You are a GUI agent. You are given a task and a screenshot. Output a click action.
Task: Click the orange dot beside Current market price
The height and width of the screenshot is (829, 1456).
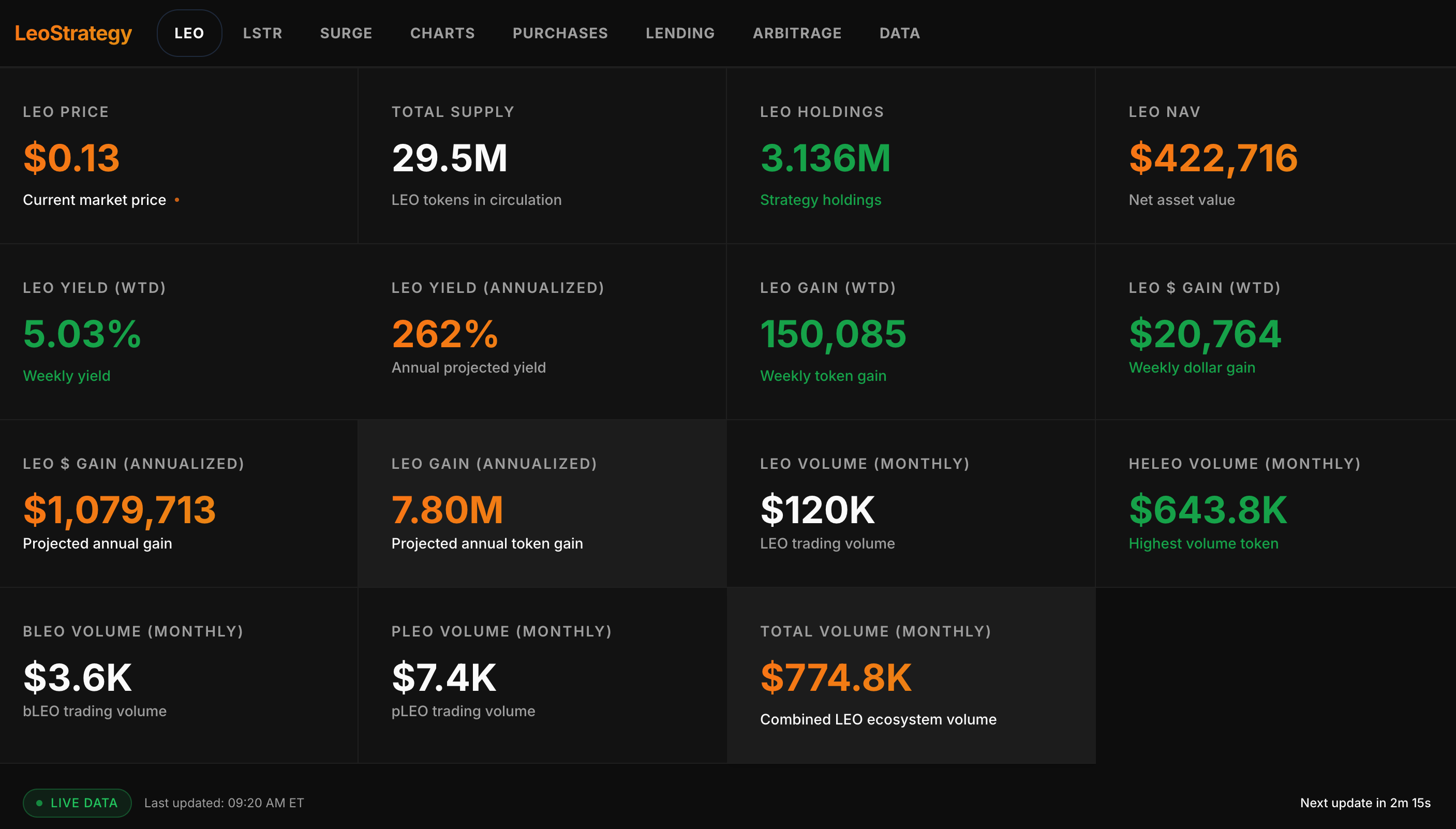click(x=177, y=200)
